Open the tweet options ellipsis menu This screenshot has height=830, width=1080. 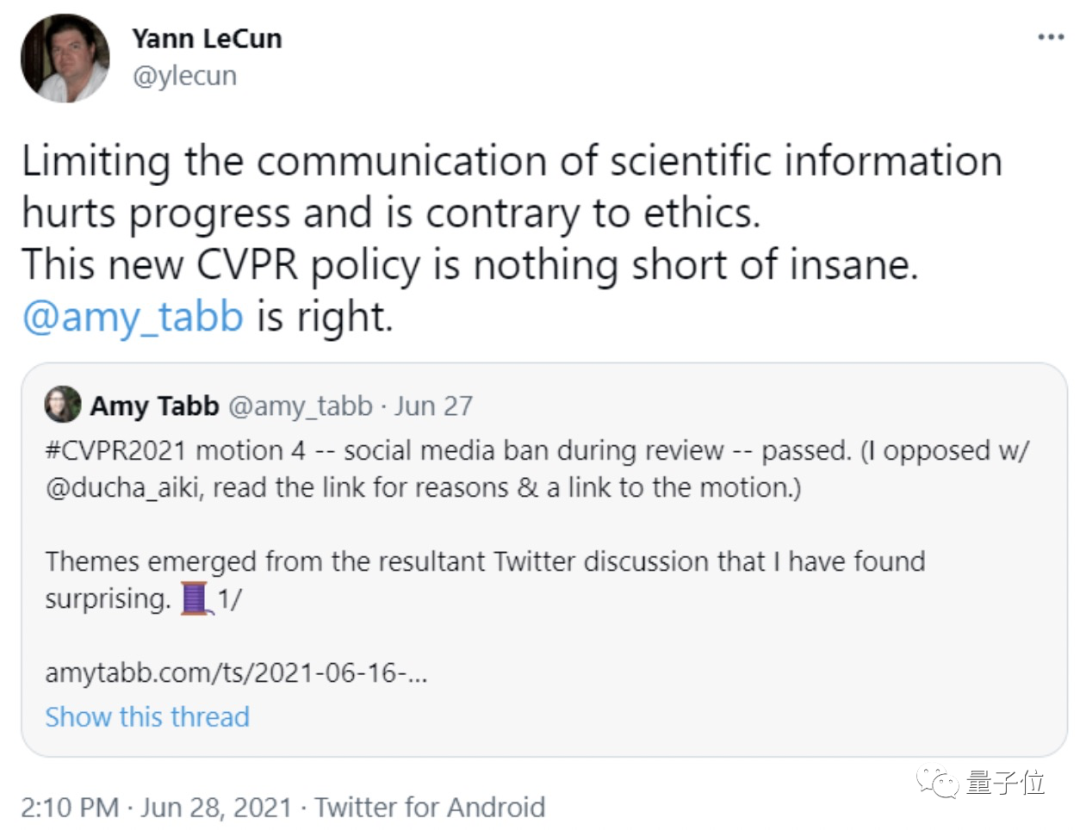(1051, 37)
